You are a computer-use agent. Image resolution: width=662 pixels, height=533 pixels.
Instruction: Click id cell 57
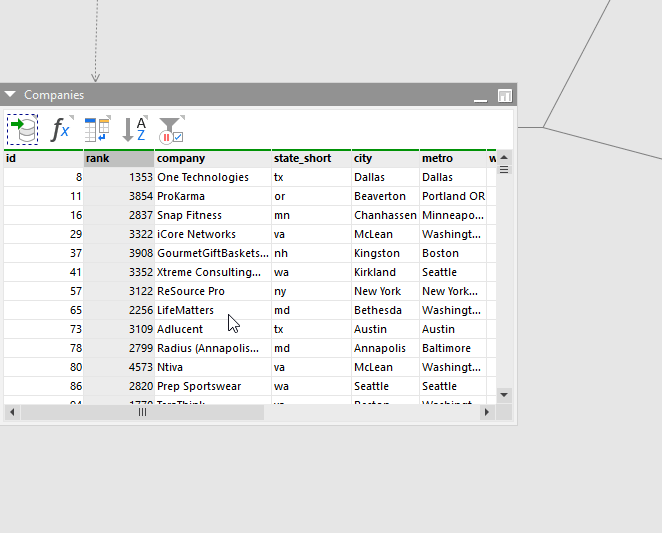(x=43, y=291)
